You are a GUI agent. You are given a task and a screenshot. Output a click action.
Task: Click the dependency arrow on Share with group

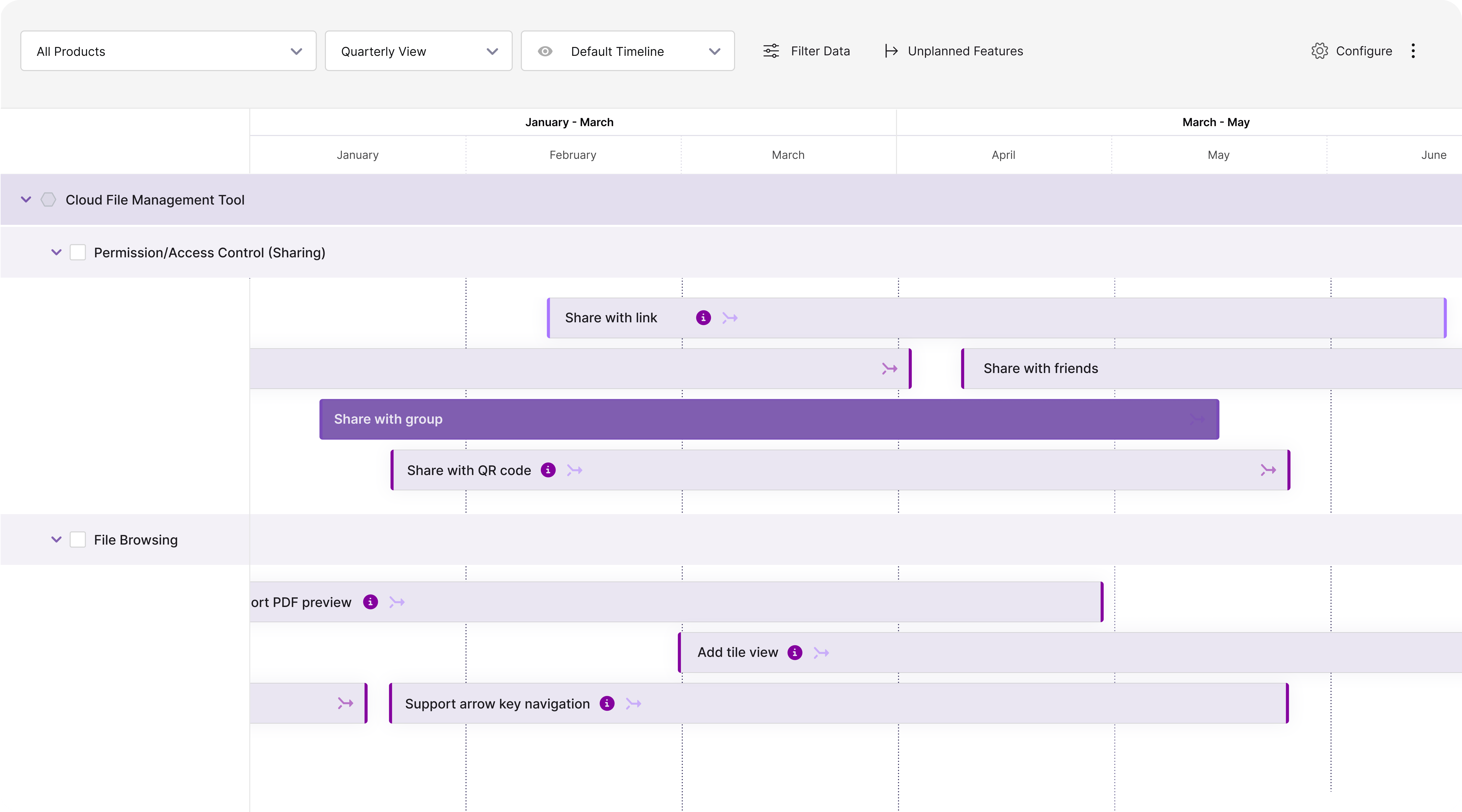[1197, 419]
